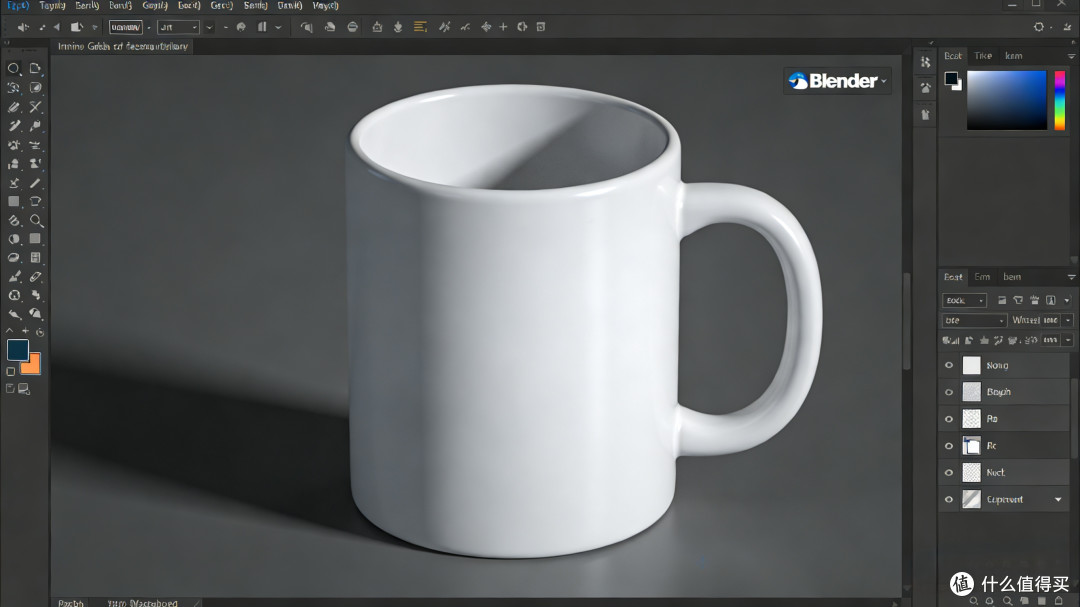Viewport: 1080px width, 607px height.
Task: Choose the crossed-tools icon in the toolbox
Action: 36,107
